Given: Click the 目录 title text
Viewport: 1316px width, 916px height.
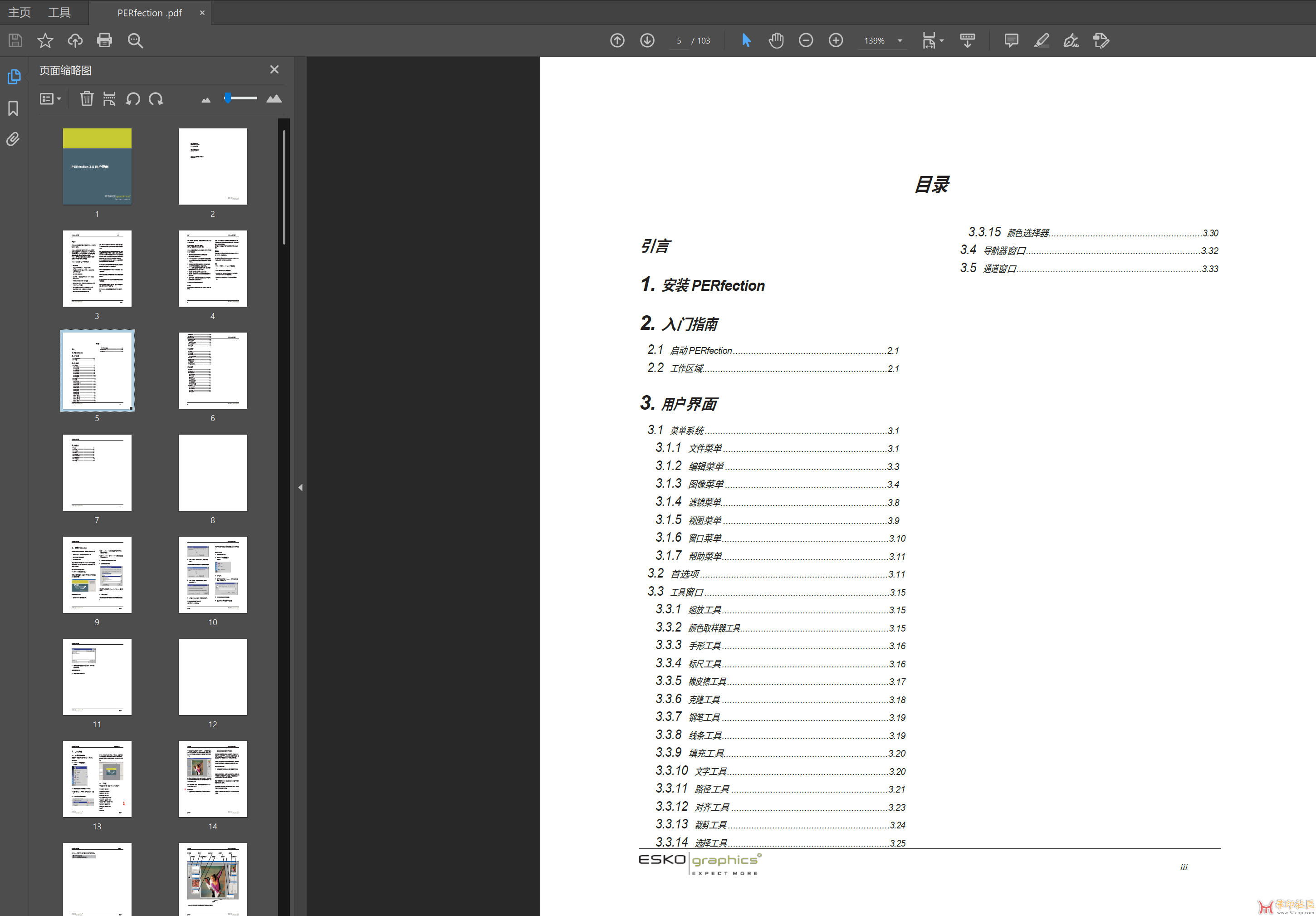Looking at the screenshot, I should [x=931, y=185].
